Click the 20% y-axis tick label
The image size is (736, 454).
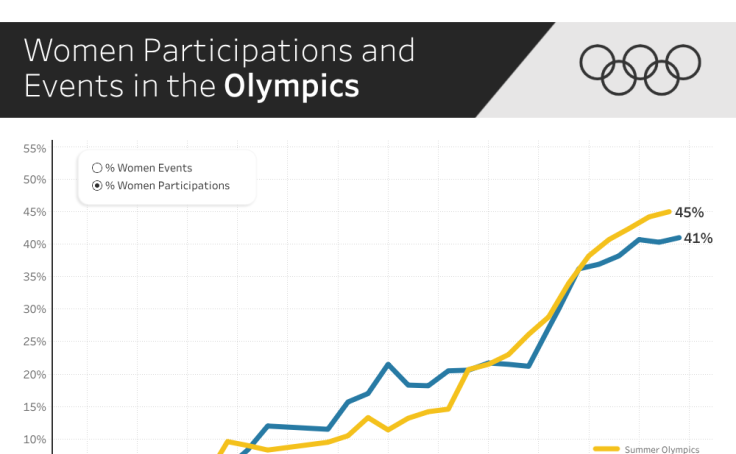pyautogui.click(x=35, y=374)
